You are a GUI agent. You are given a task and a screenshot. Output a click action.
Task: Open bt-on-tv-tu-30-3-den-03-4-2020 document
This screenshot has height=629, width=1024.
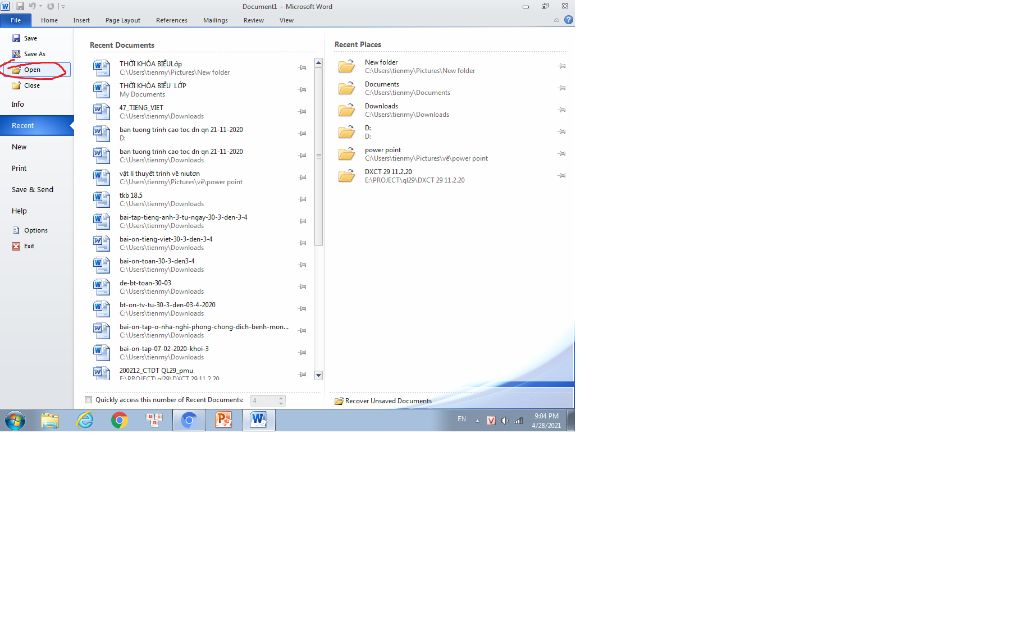click(200, 309)
